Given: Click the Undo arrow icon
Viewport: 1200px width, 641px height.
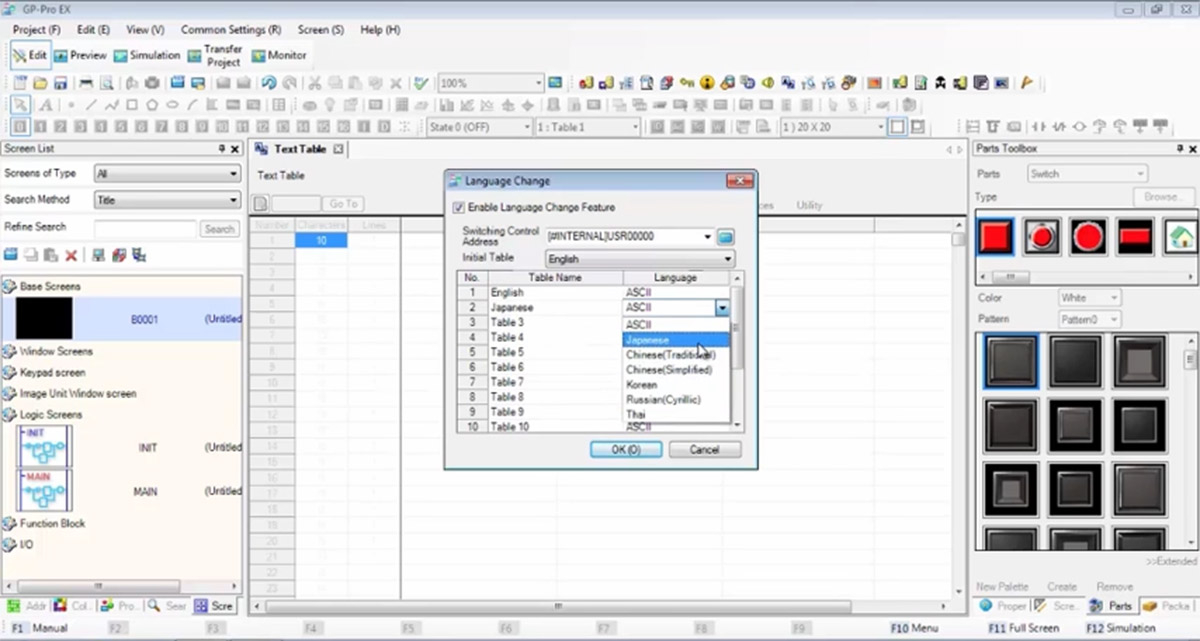Looking at the screenshot, I should pyautogui.click(x=268, y=83).
